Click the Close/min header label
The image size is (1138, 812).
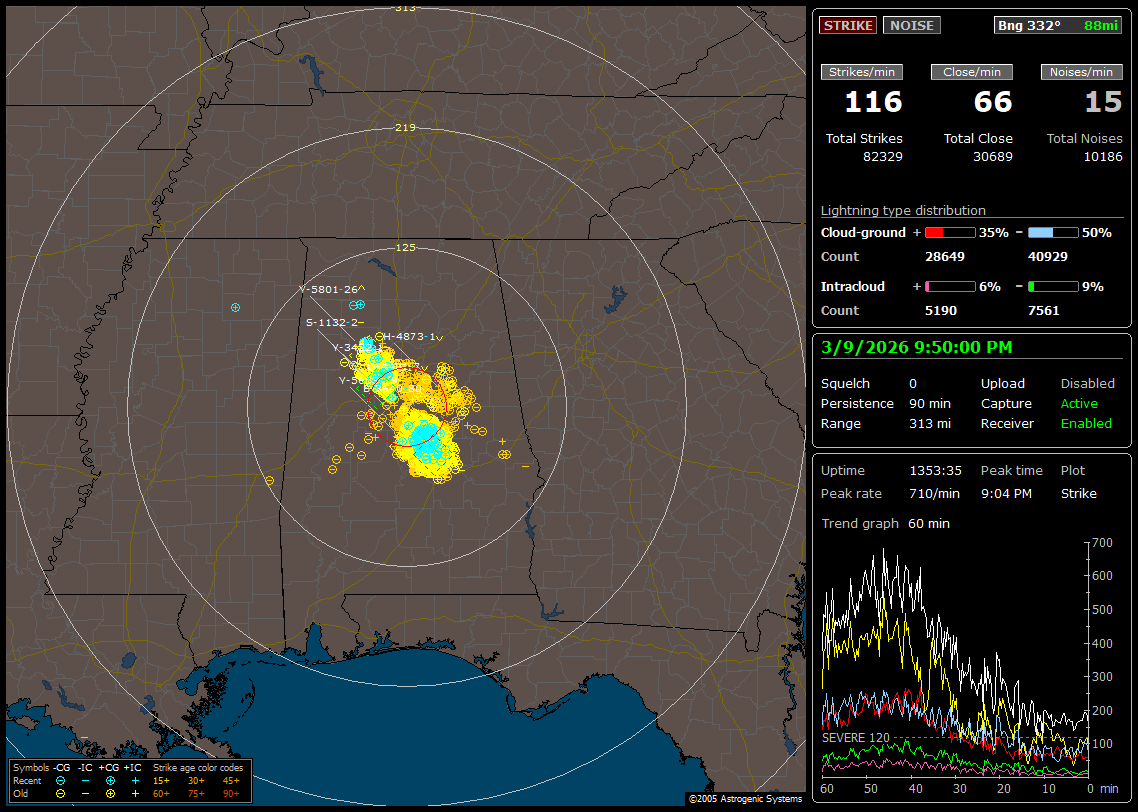972,72
